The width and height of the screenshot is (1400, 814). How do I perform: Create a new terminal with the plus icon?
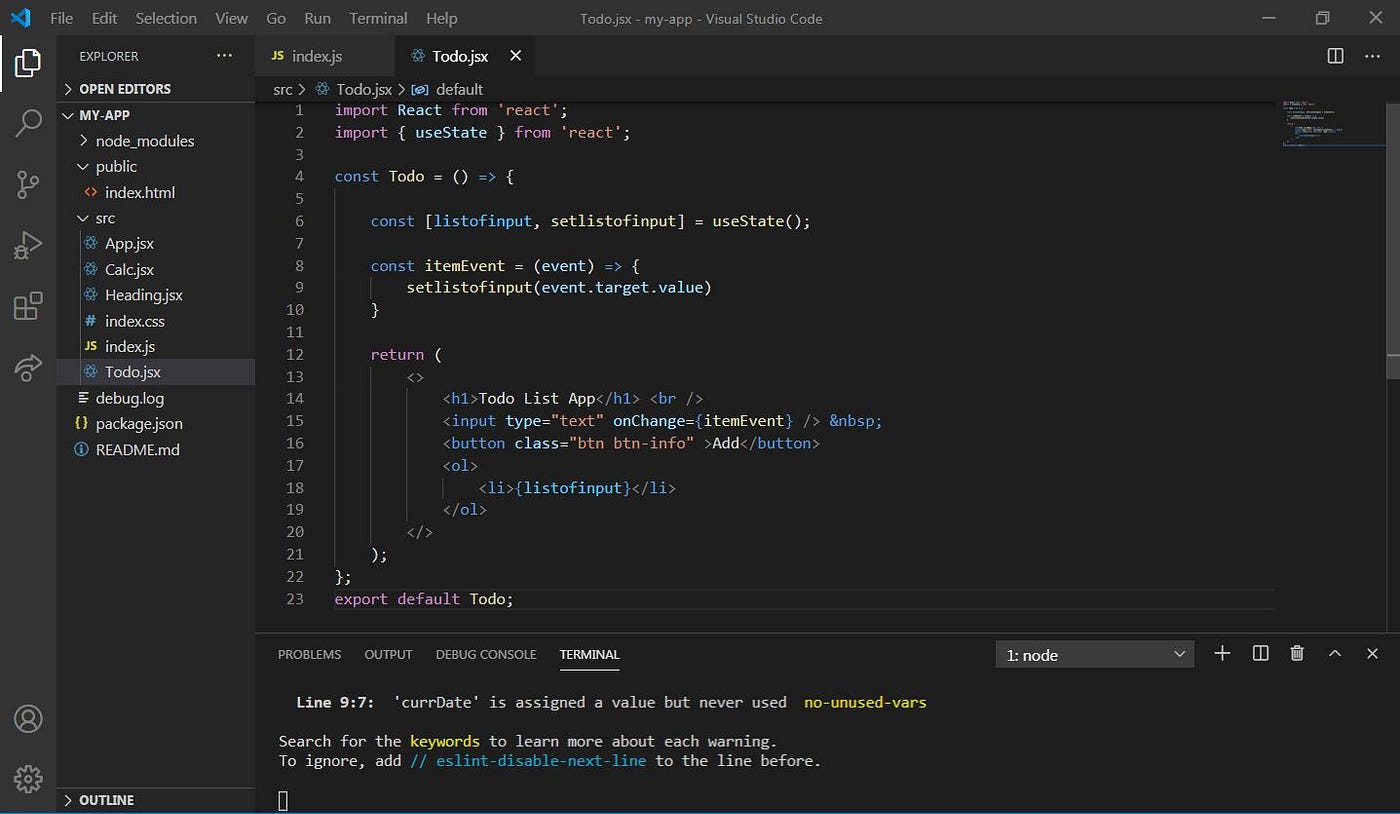tap(1222, 653)
